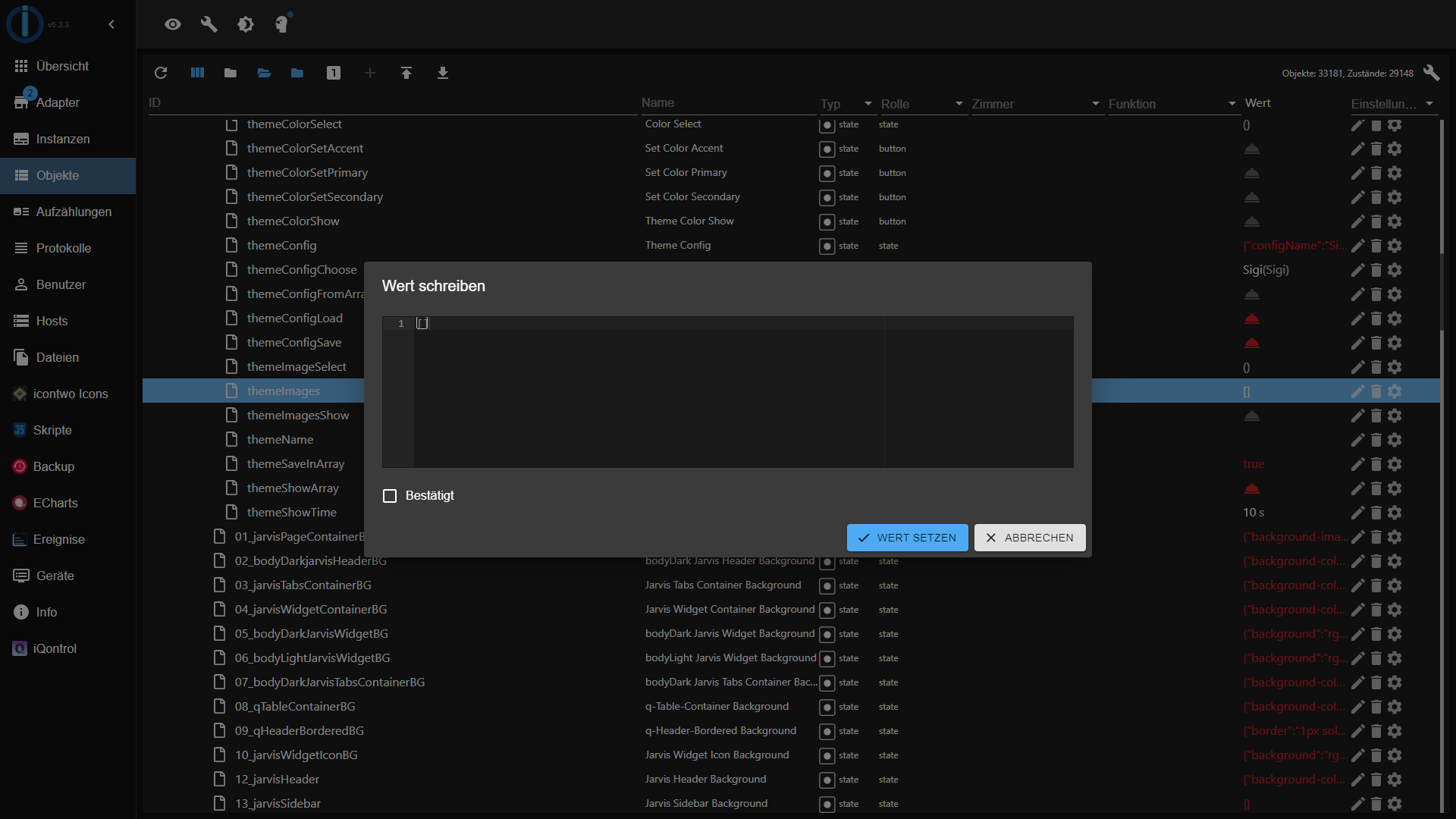Open the Funktion filter dropdown
Viewport: 1456px width, 819px height.
[x=1232, y=104]
